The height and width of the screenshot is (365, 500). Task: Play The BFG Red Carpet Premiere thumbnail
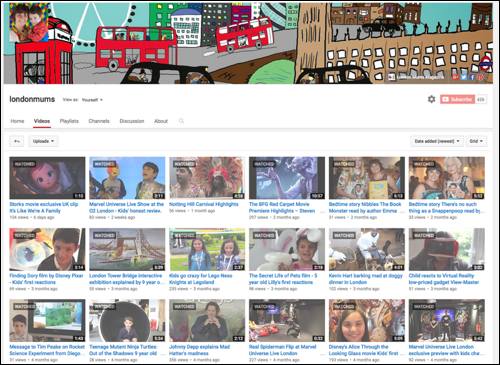pyautogui.click(x=287, y=178)
